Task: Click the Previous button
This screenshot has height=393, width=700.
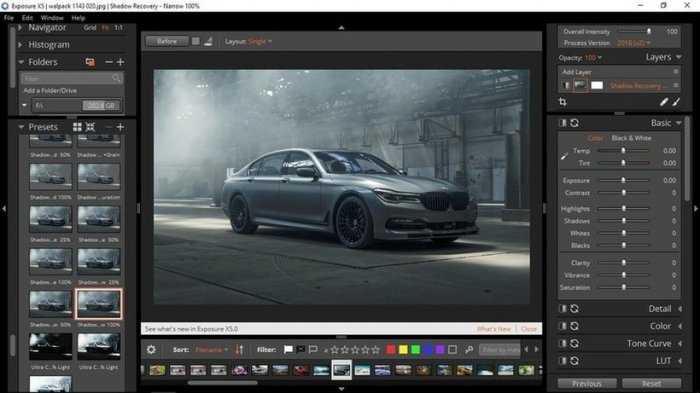Action: point(587,384)
